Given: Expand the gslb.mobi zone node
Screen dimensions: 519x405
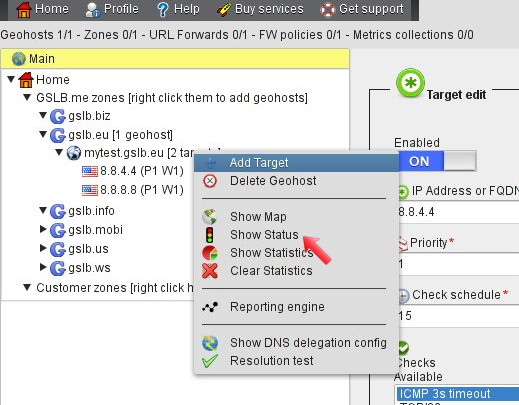Looking at the screenshot, I should pos(43,229).
